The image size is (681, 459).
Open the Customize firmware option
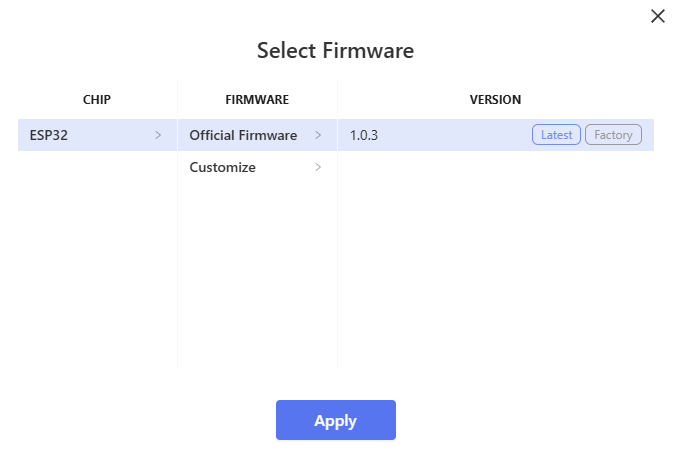coord(223,167)
